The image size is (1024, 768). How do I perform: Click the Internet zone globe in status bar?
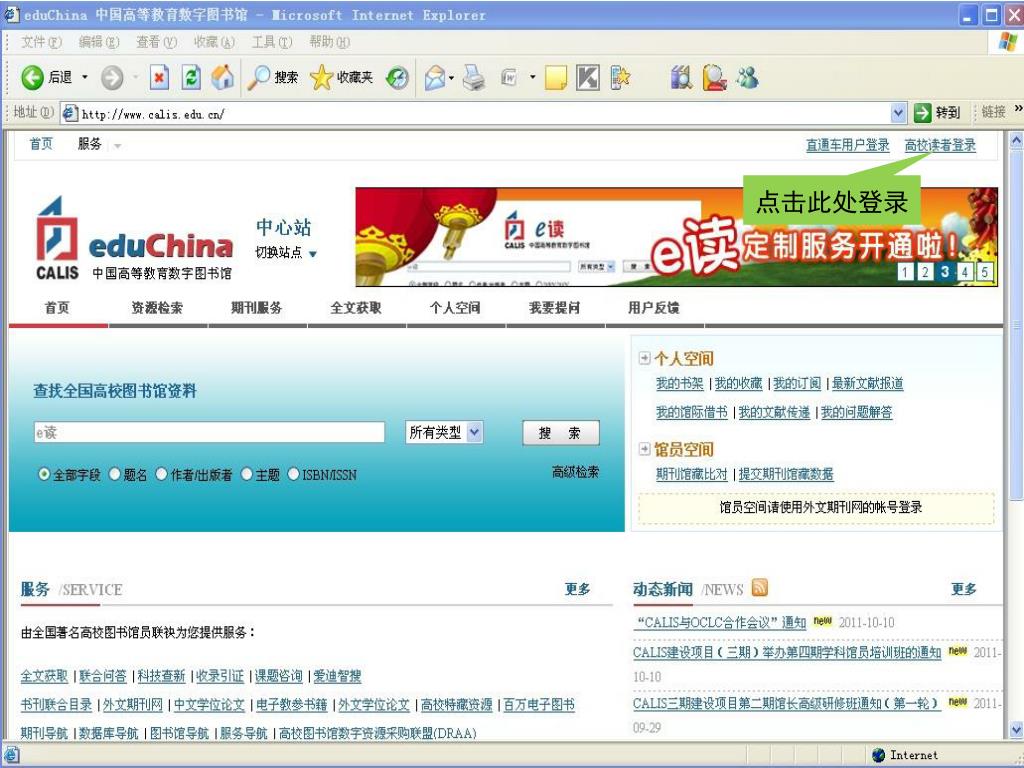coord(878,755)
